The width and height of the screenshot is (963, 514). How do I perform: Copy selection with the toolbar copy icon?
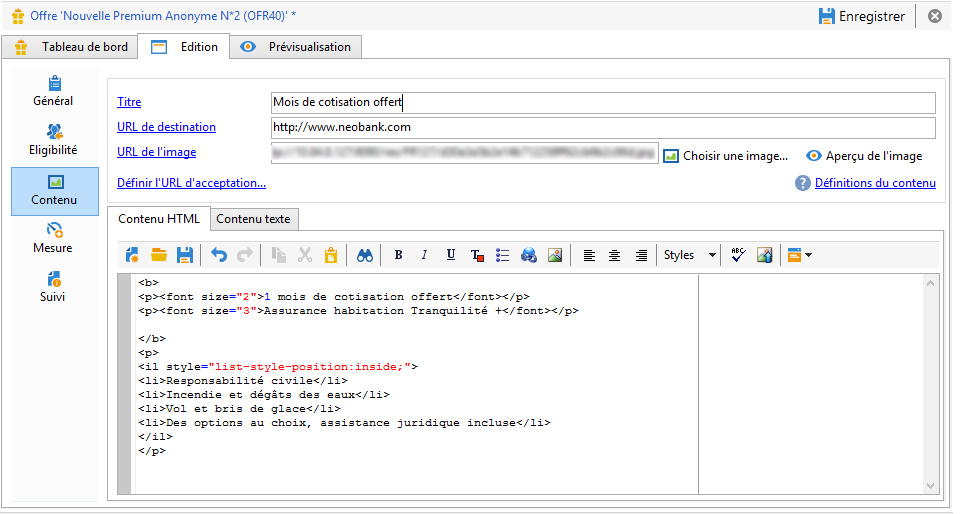(x=279, y=255)
